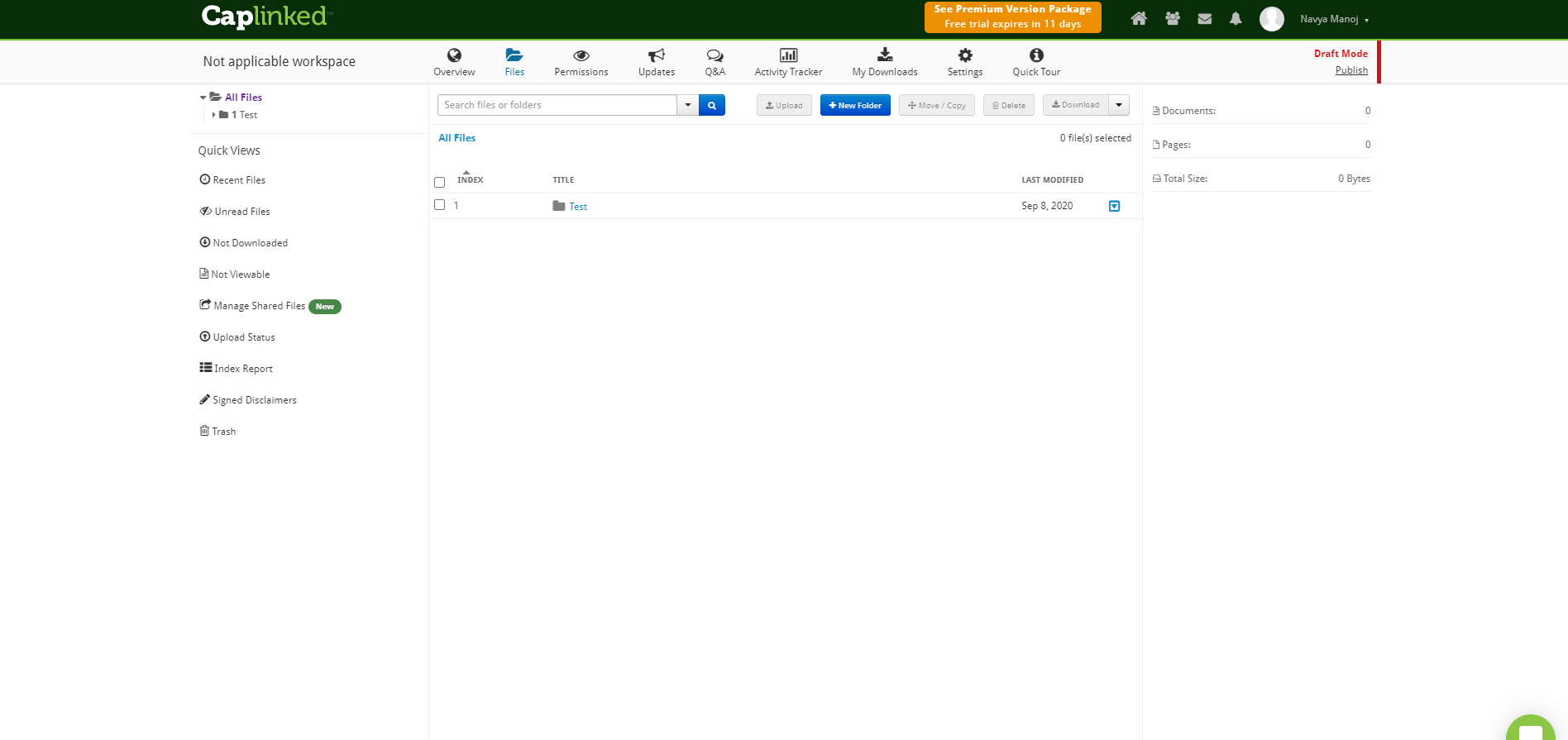
Task: Click the search magnifier button
Action: [x=712, y=105]
